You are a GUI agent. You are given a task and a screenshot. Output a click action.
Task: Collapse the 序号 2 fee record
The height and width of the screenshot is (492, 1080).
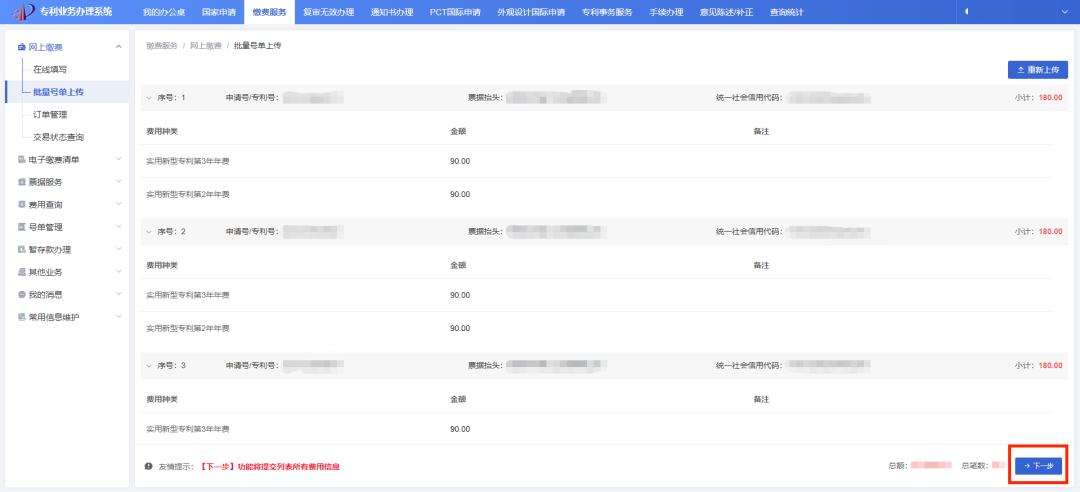(x=150, y=232)
